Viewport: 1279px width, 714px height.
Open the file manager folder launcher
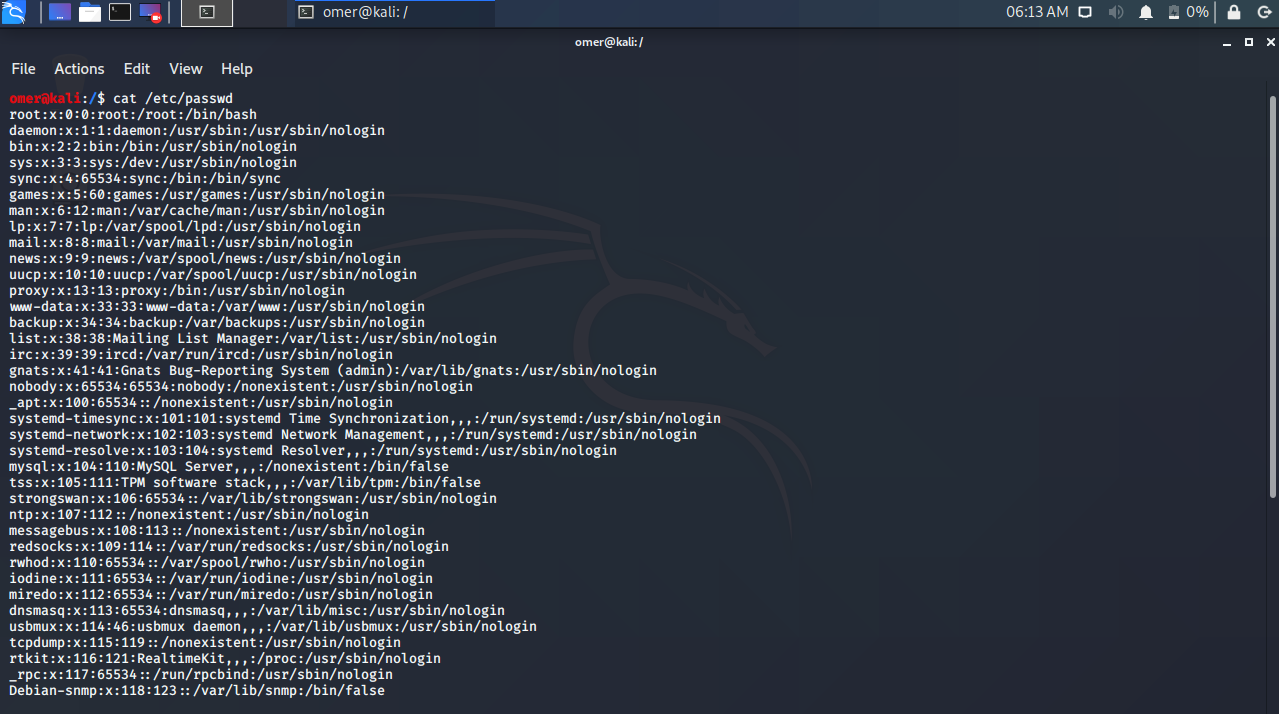click(x=90, y=13)
